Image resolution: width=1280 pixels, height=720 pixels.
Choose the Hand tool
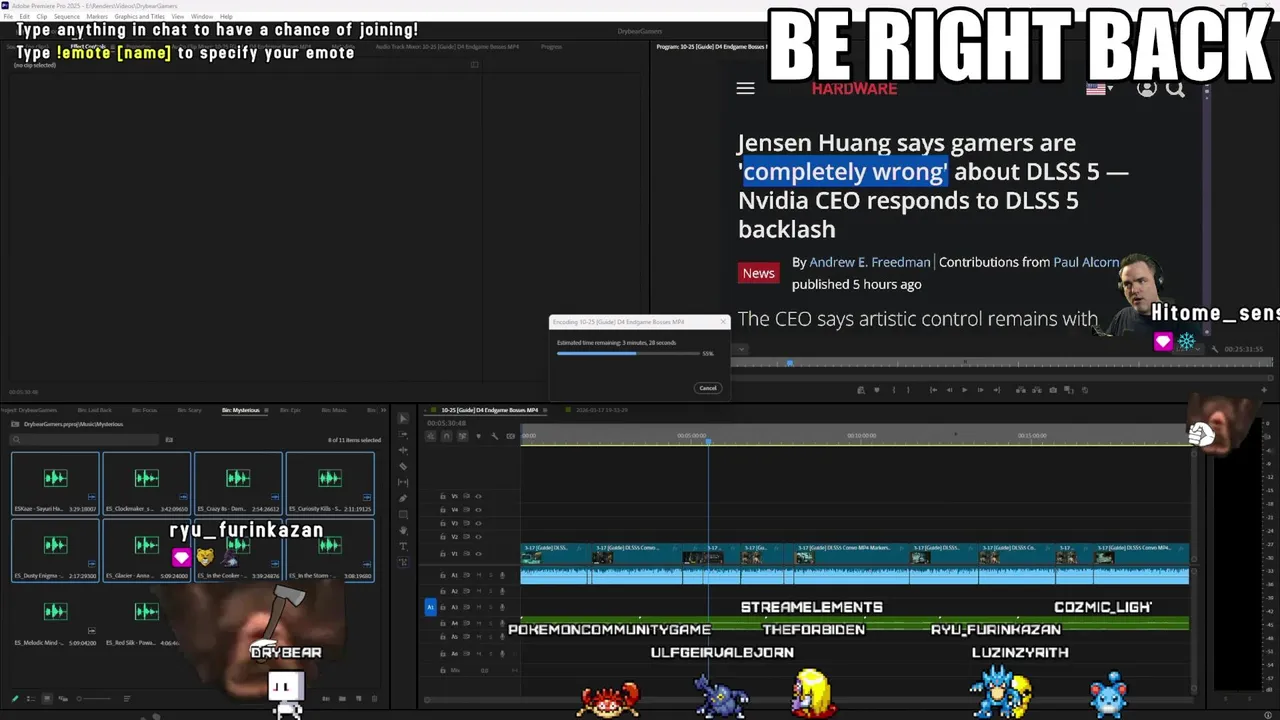[403, 530]
